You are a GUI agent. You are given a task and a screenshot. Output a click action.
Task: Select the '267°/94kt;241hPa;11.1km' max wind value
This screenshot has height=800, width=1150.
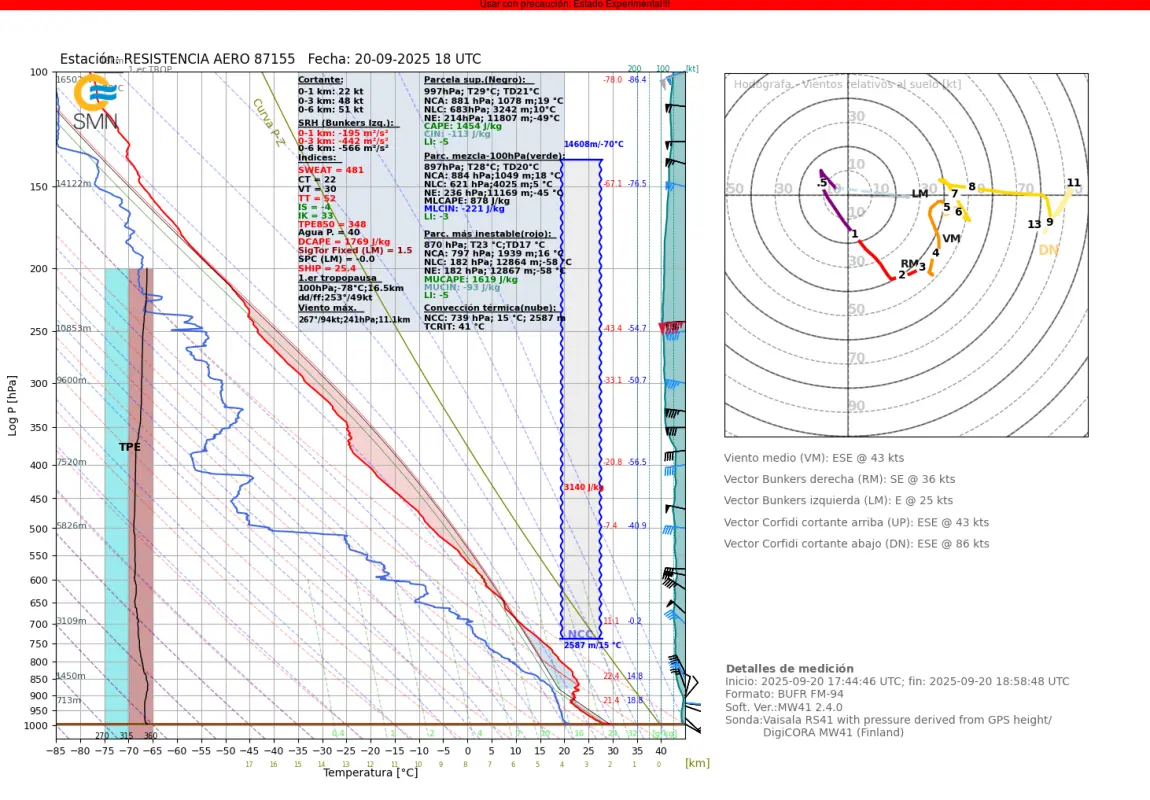coord(354,320)
